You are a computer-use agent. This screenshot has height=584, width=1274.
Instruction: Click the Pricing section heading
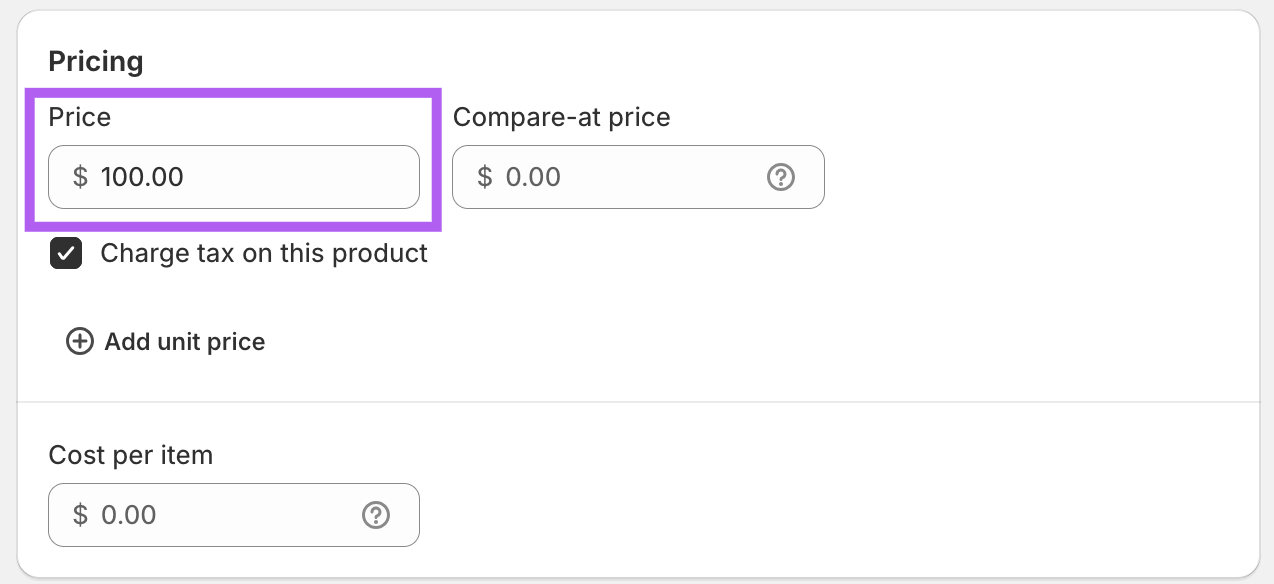pos(96,62)
